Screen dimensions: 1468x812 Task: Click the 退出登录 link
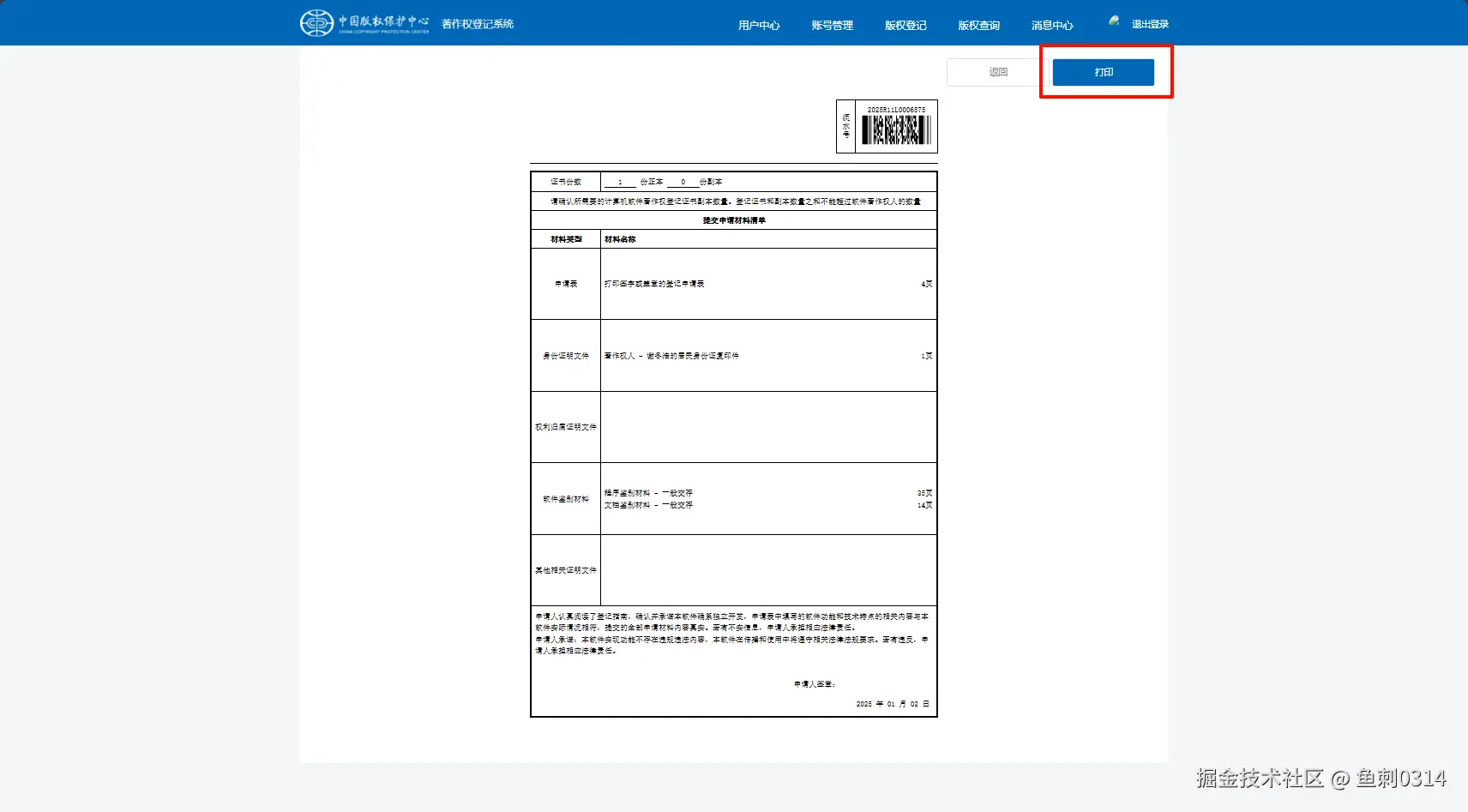1150,24
